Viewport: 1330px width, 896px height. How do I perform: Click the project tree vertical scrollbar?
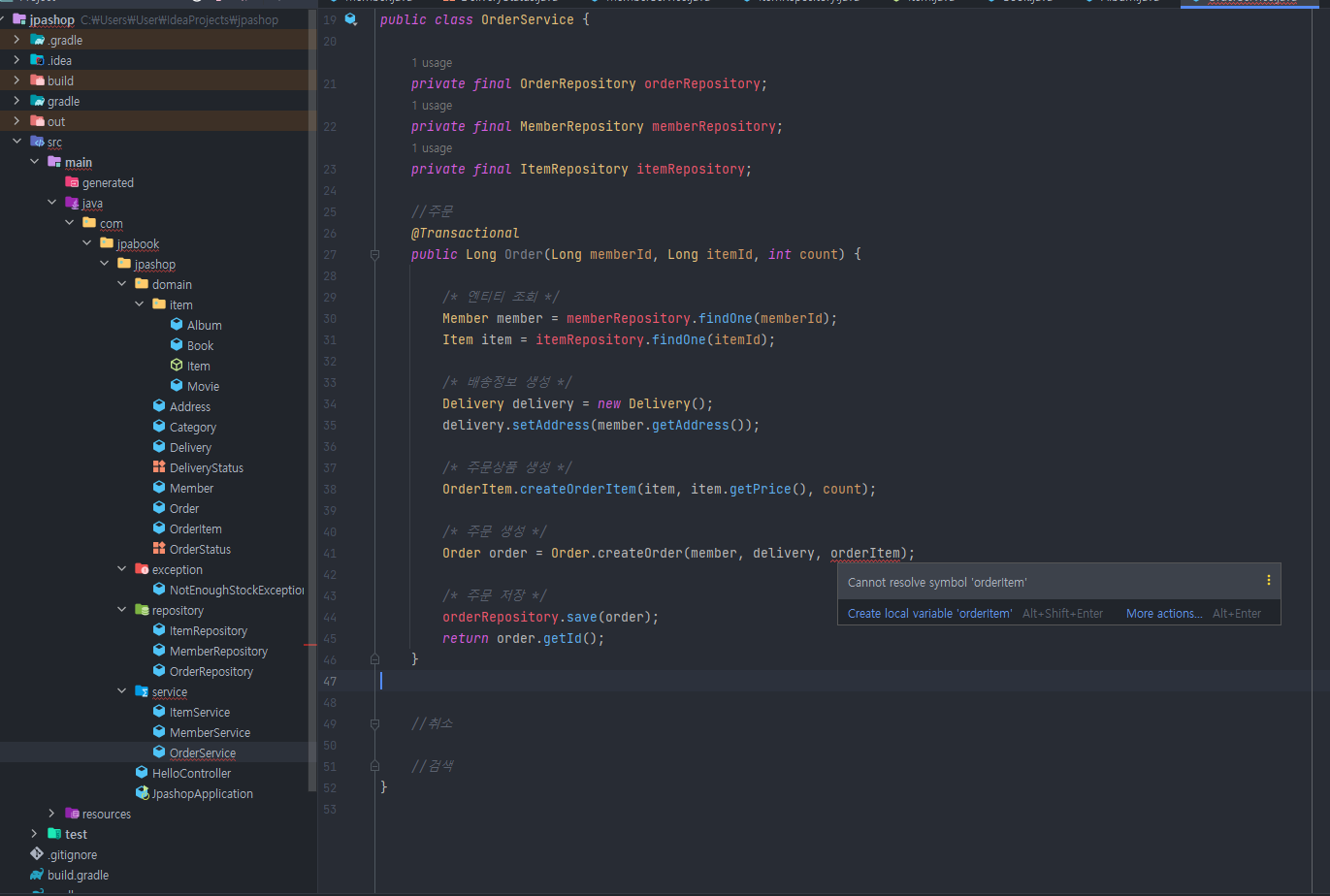click(x=312, y=388)
